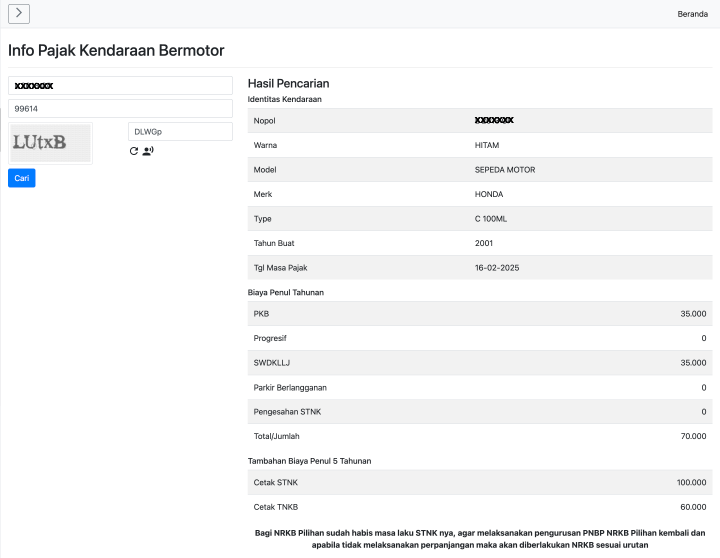Select the PKB row amount 35.000
The image size is (720, 558).
tap(693, 314)
